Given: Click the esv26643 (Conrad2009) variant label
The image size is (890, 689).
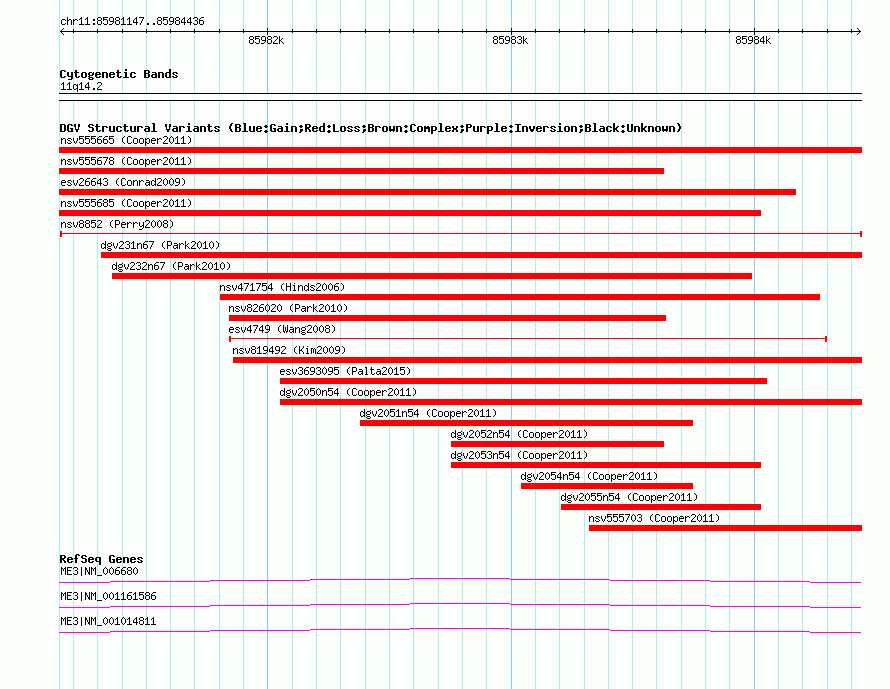Looking at the screenshot, I should 123,182.
